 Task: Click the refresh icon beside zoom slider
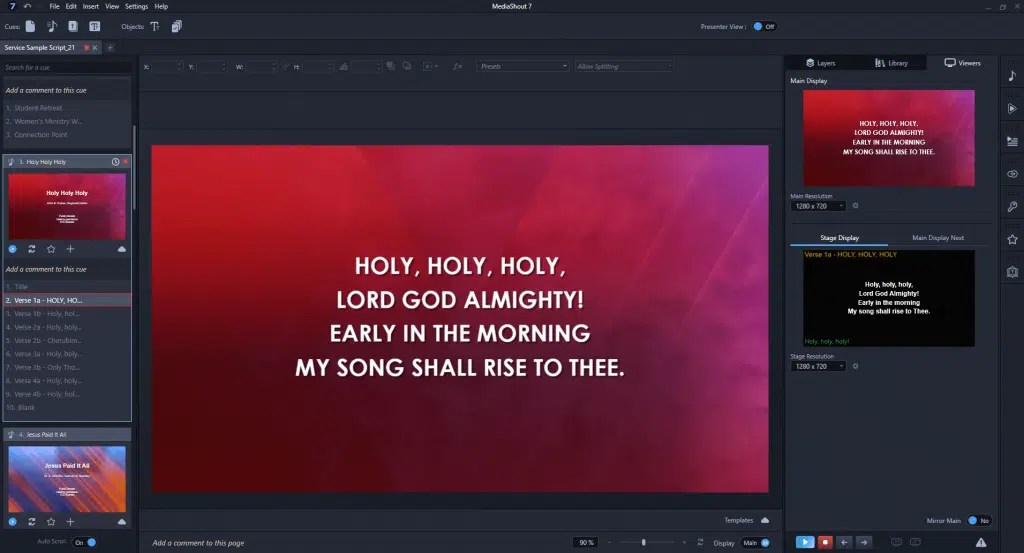(x=700, y=542)
